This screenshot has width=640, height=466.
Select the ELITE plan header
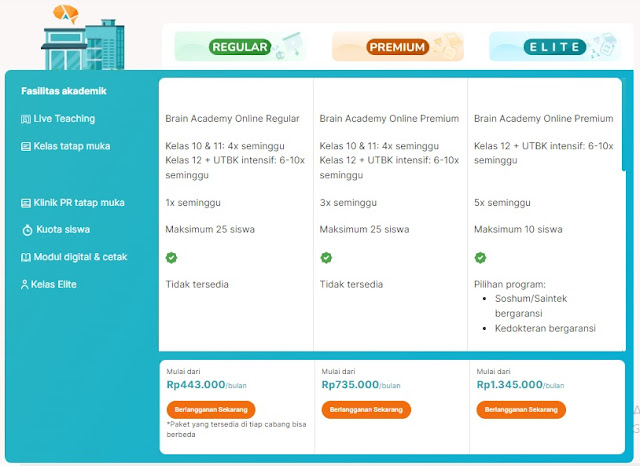pos(555,47)
